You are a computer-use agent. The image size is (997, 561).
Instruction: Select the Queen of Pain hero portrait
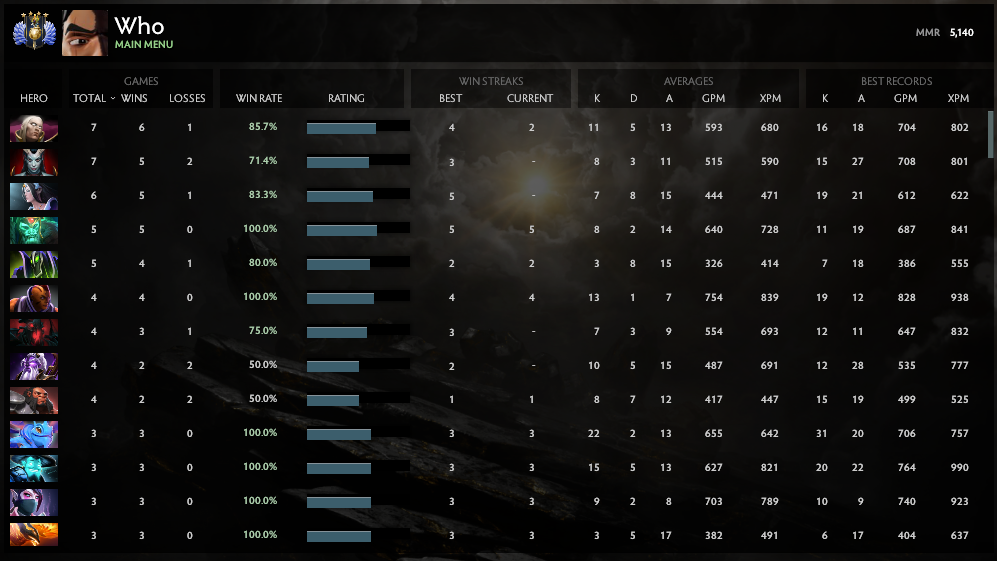click(34, 162)
